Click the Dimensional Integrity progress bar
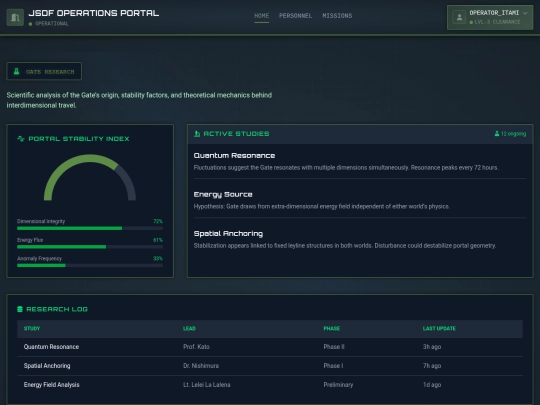The image size is (540, 405). pyautogui.click(x=90, y=228)
